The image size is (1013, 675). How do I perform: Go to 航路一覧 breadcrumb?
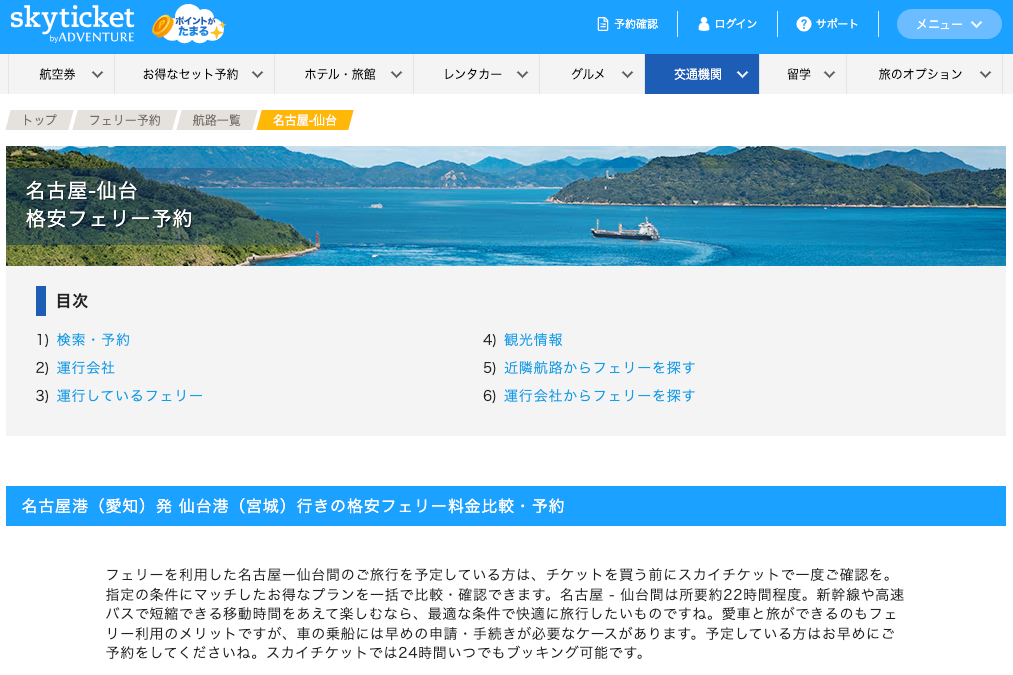point(216,120)
